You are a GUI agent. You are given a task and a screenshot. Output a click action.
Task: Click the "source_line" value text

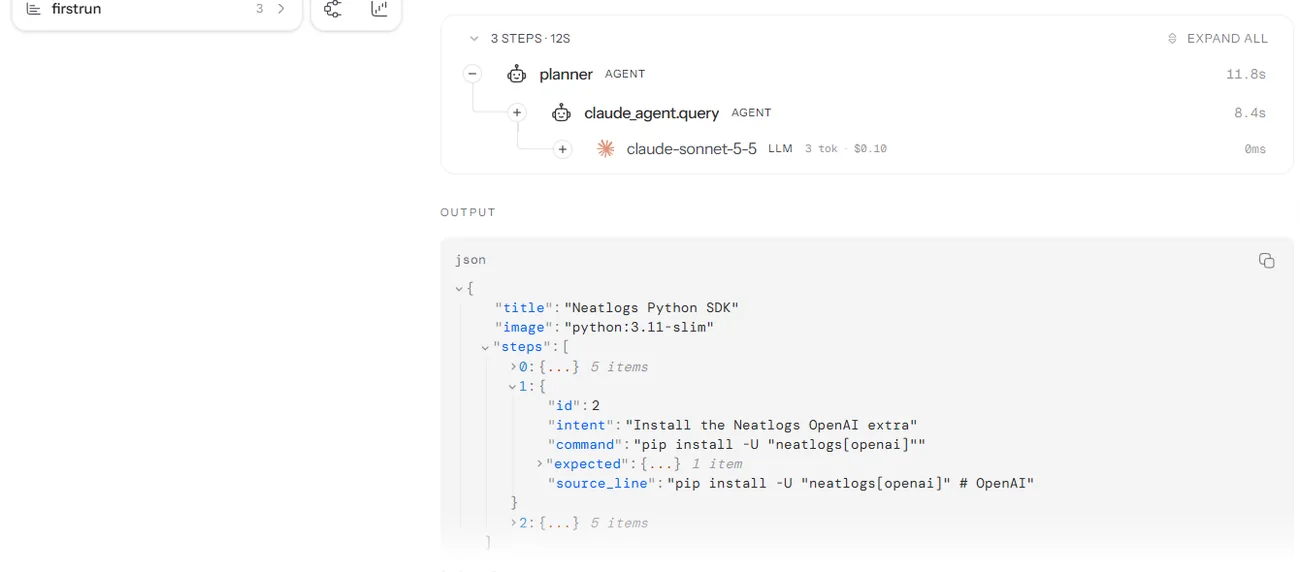click(x=850, y=484)
